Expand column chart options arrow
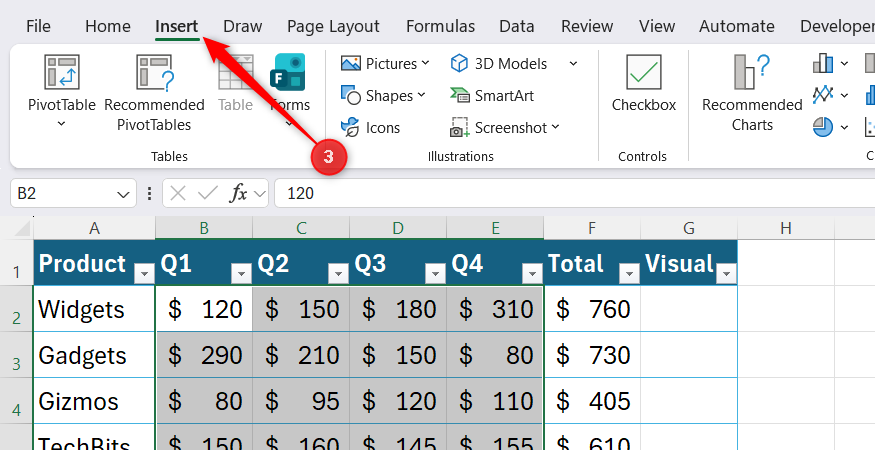875x450 pixels. [844, 64]
